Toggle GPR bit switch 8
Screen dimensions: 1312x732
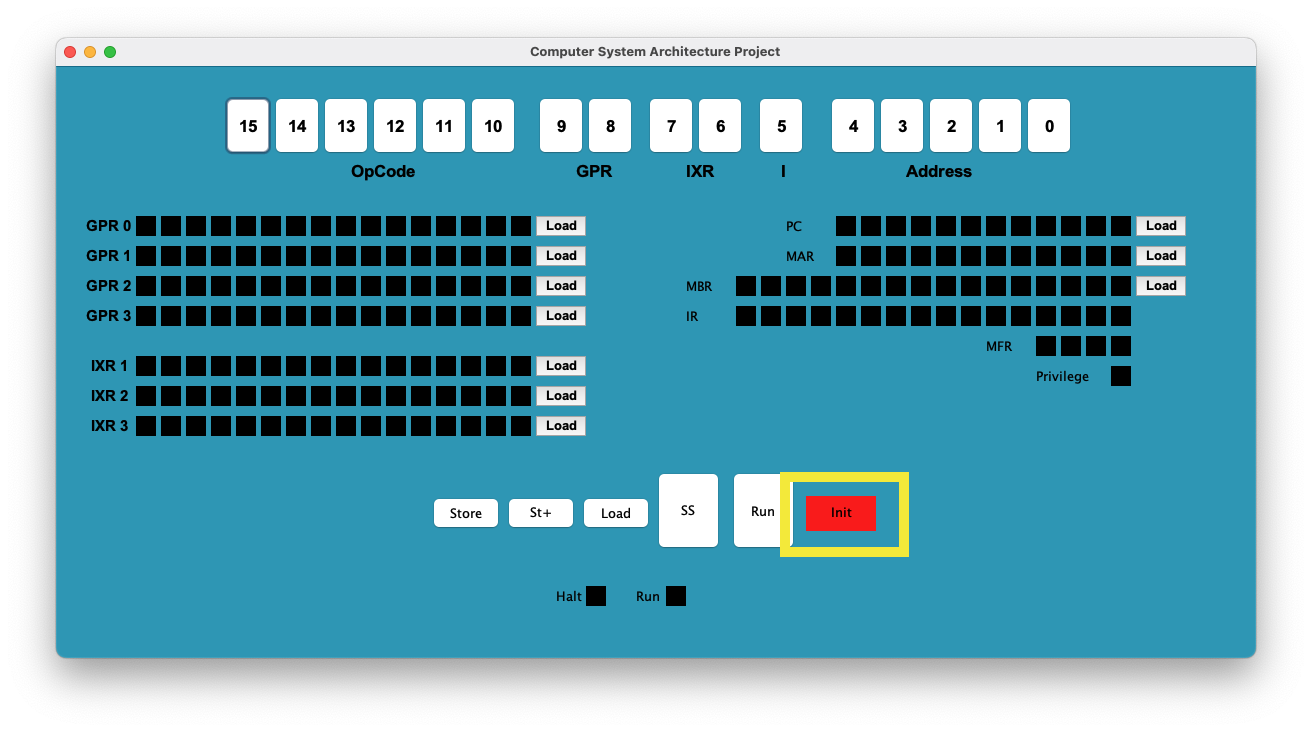[610, 126]
